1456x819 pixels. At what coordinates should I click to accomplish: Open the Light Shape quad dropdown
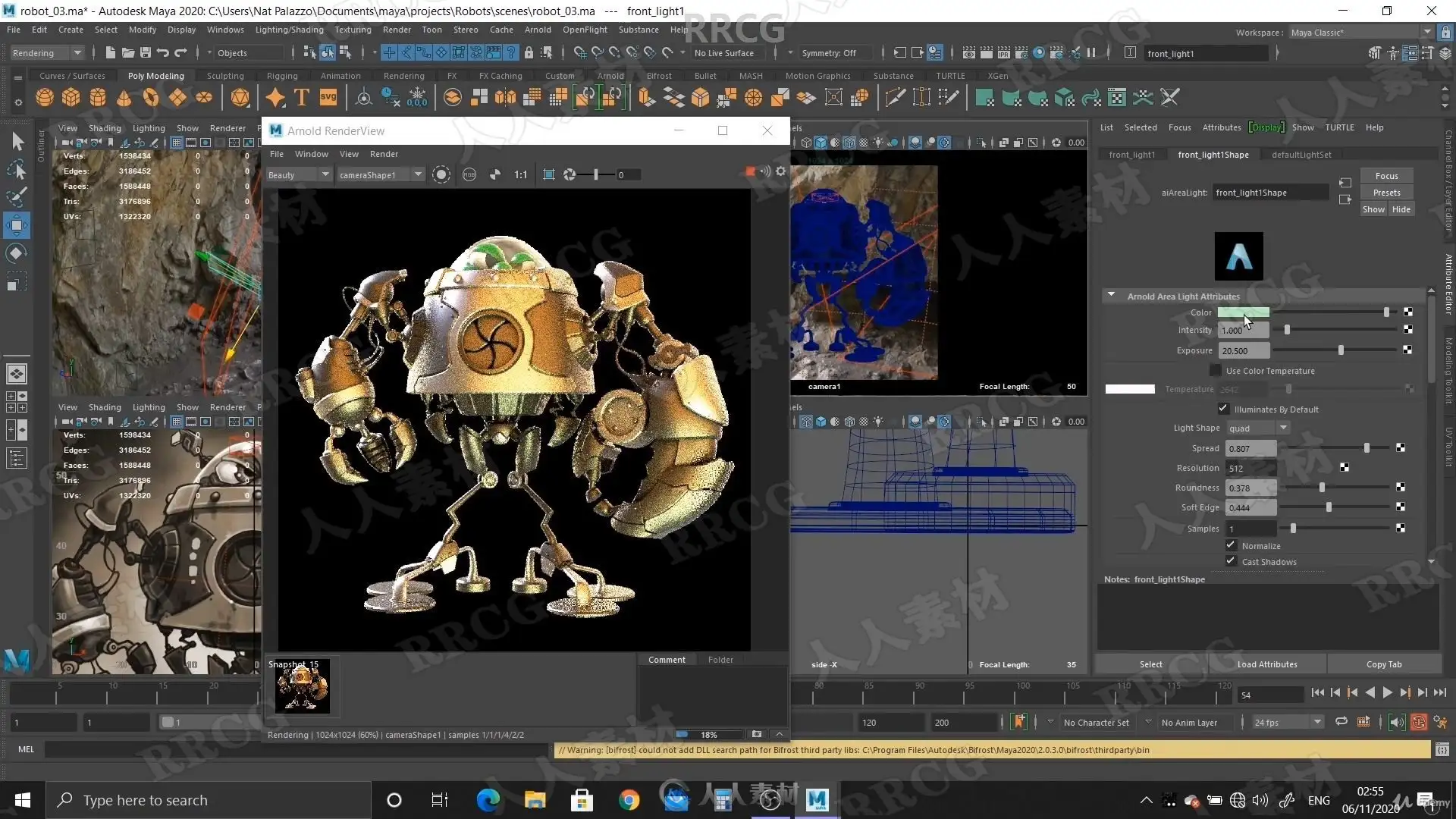1258,428
